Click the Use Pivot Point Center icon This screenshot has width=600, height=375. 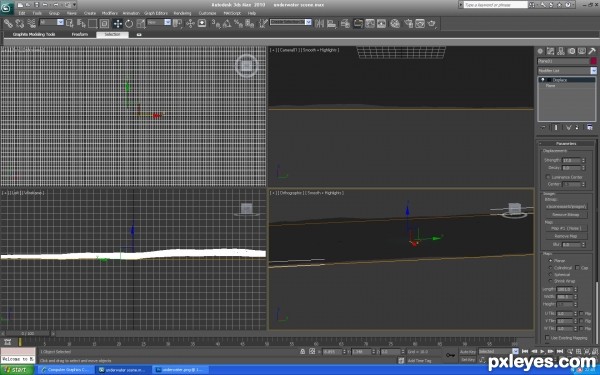click(178, 24)
